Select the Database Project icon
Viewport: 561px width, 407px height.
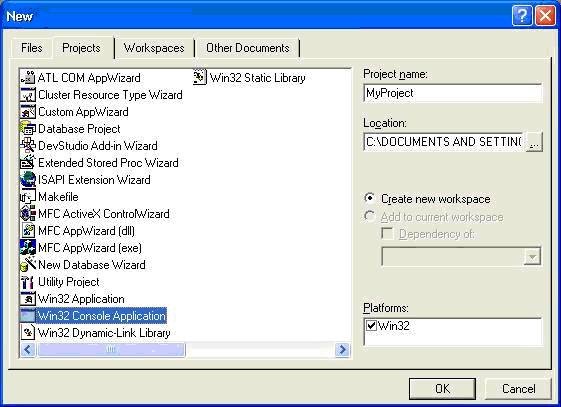pyautogui.click(x=28, y=129)
